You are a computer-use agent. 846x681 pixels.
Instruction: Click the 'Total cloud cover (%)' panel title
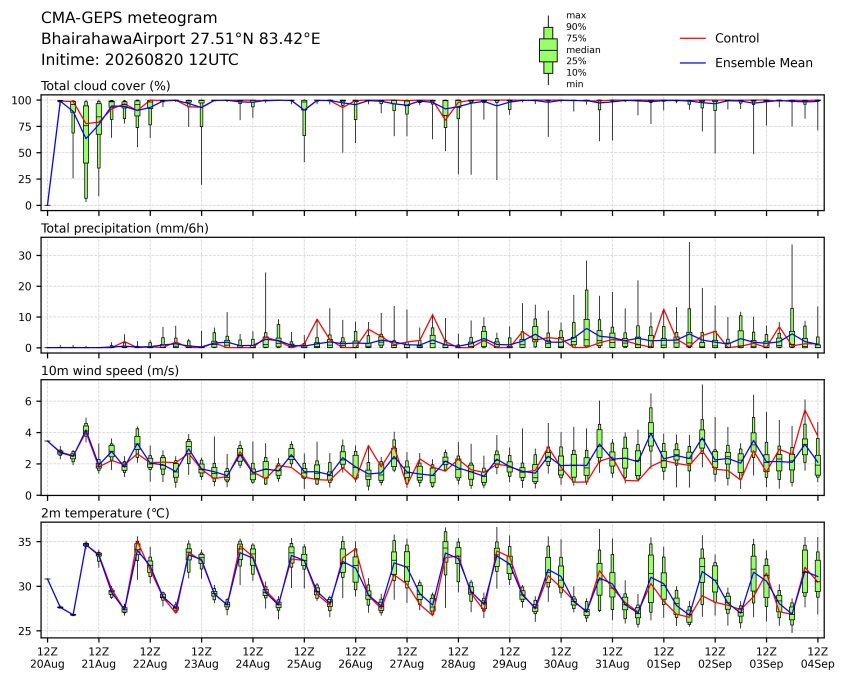106,86
